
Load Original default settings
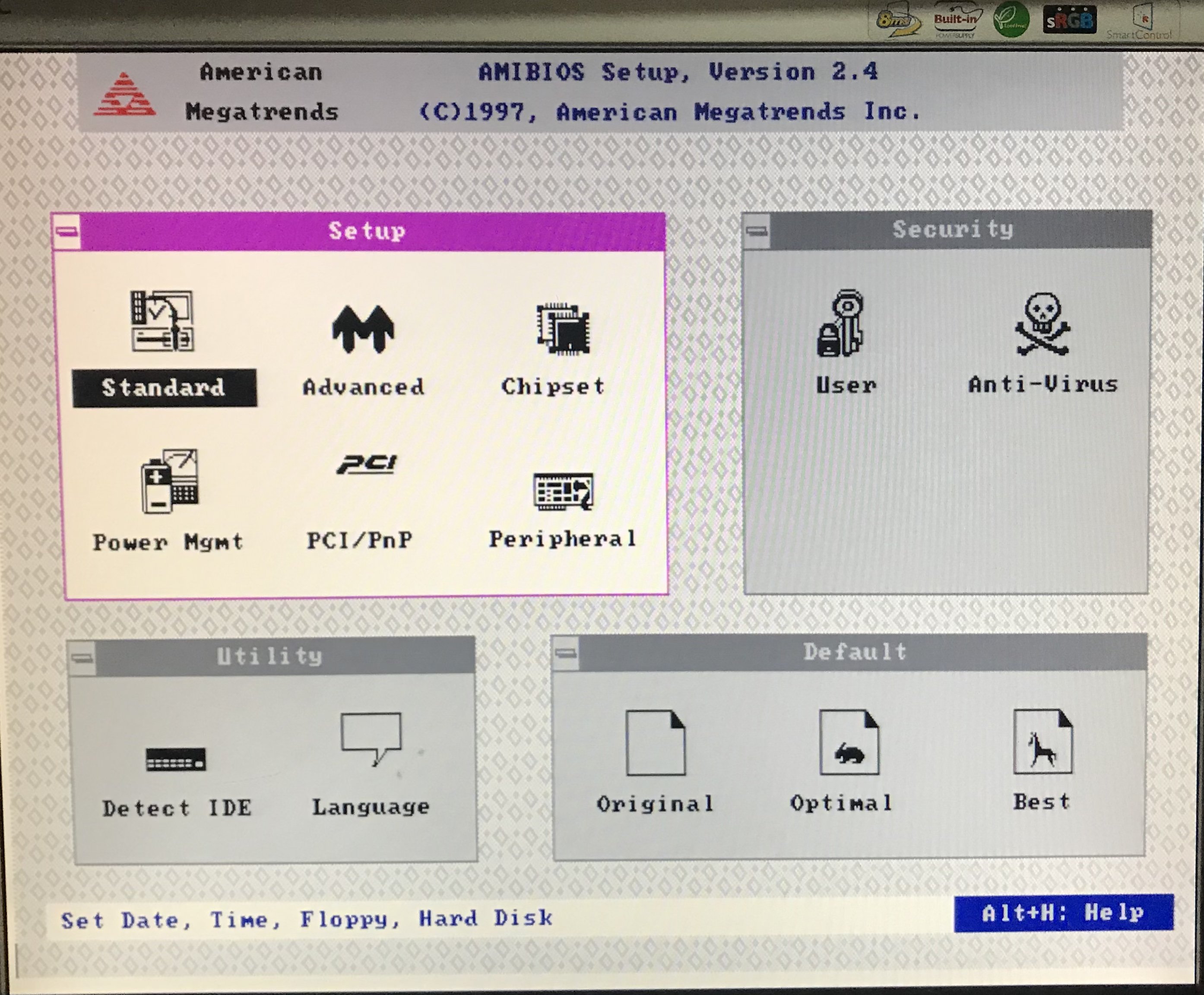click(655, 743)
